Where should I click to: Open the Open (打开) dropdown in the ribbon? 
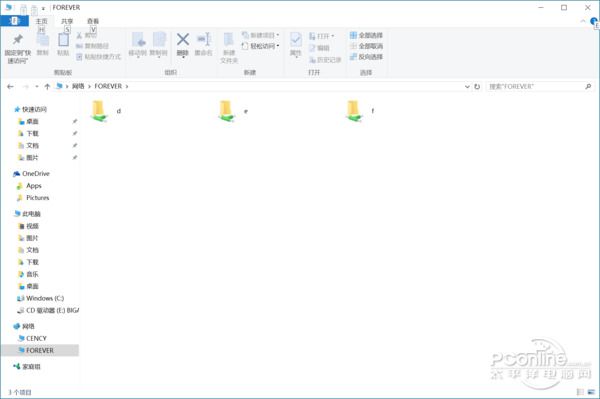point(321,36)
